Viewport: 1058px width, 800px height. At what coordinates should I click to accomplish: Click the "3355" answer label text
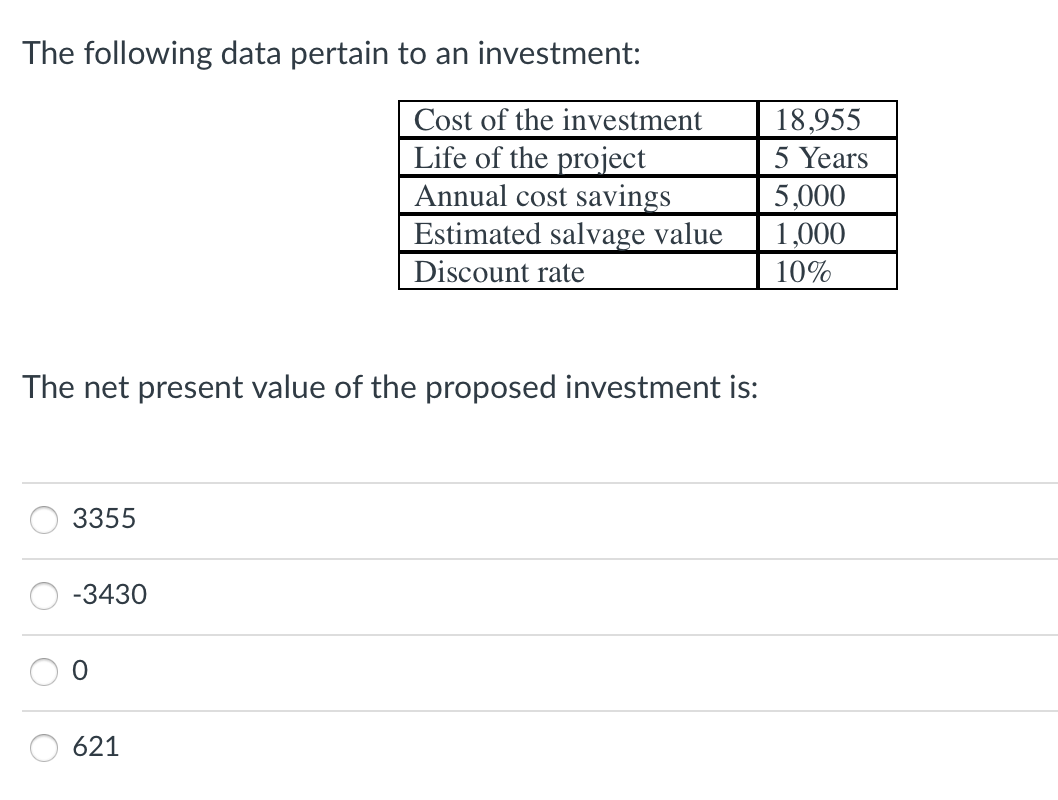tap(105, 519)
